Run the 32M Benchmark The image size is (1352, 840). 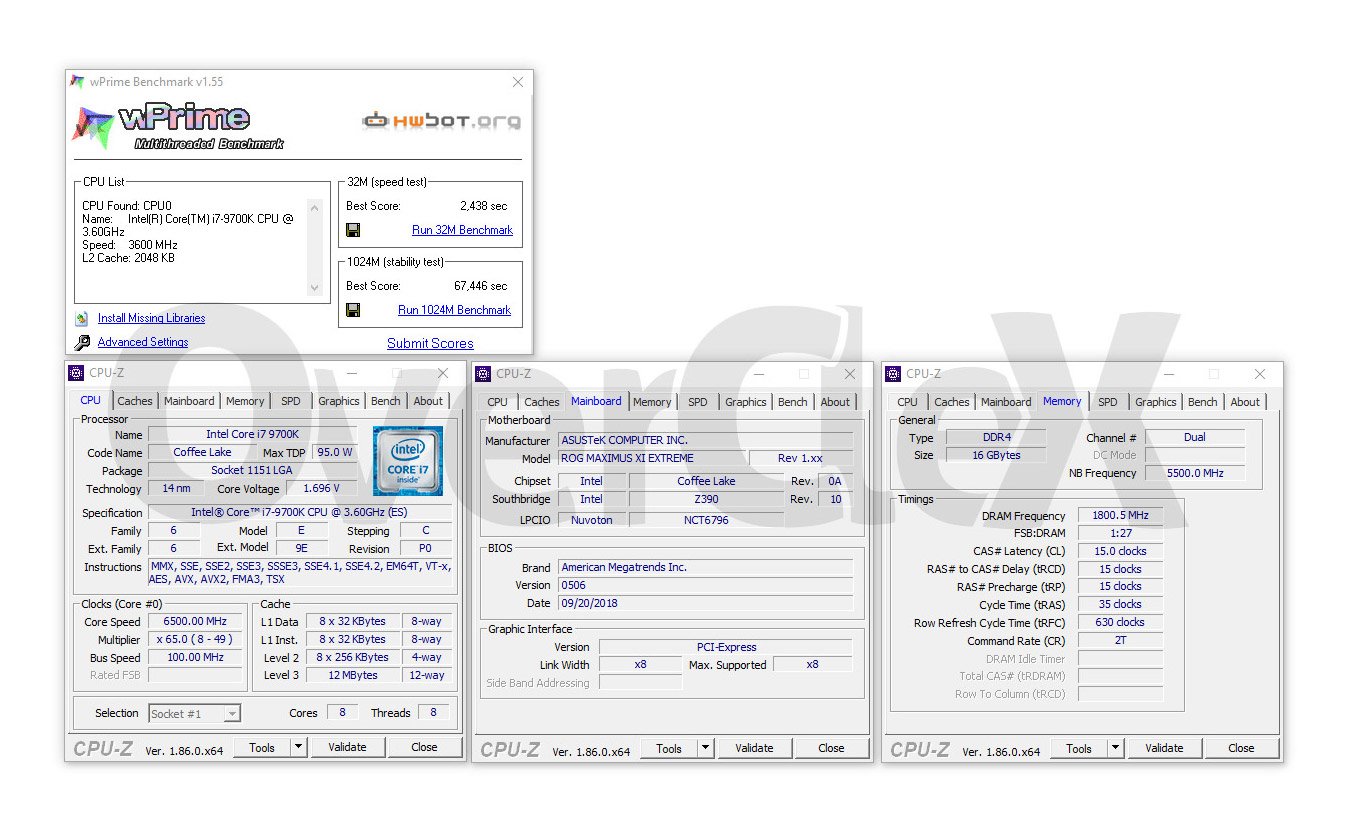[x=462, y=230]
